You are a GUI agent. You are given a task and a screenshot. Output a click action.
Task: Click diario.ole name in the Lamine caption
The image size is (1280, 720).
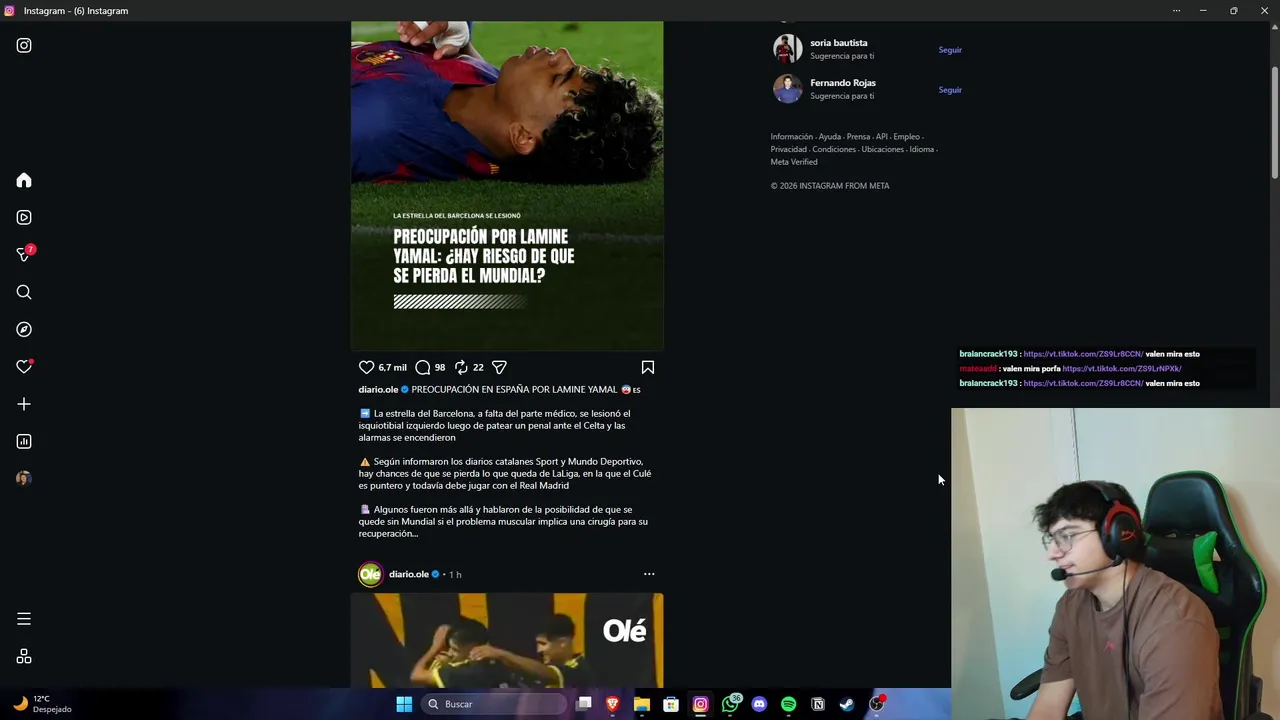pyautogui.click(x=378, y=389)
